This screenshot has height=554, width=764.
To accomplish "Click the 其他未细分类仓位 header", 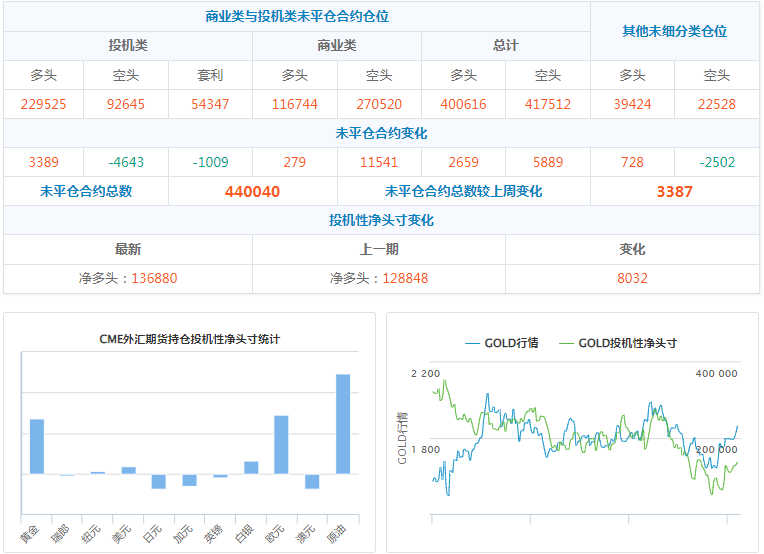I will [674, 31].
